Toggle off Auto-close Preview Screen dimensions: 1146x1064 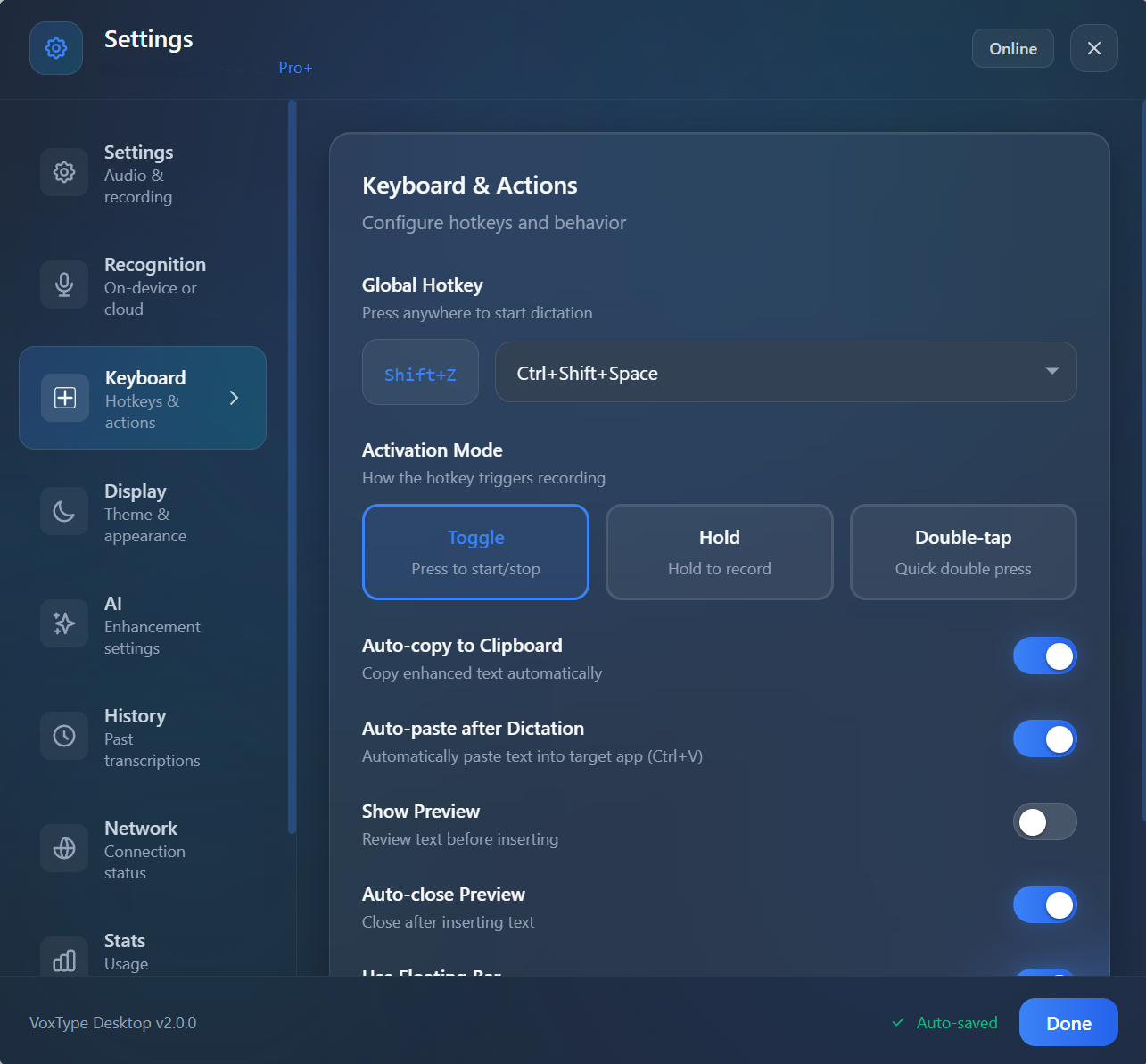(1044, 904)
